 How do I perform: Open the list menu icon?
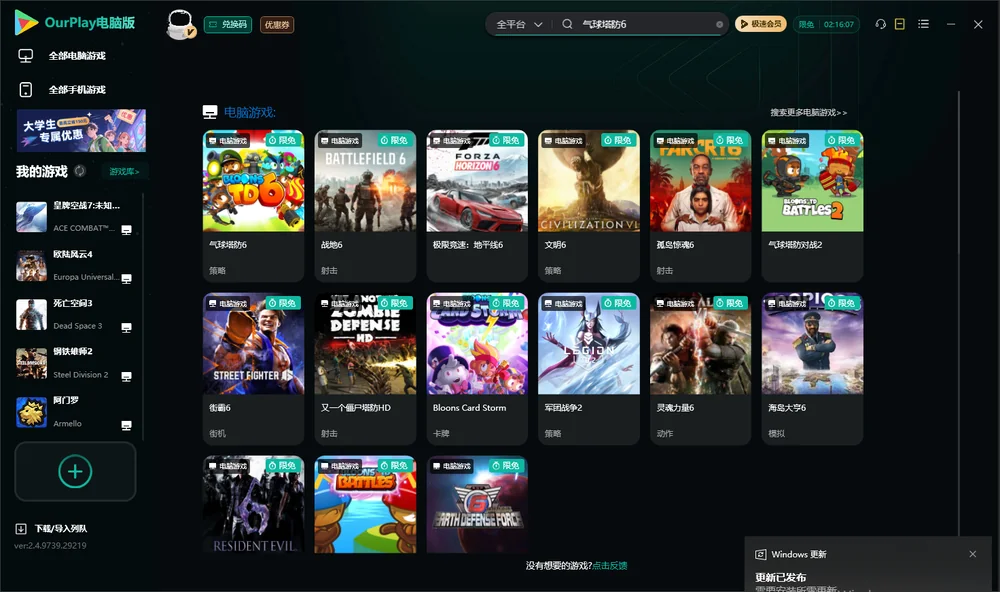click(x=923, y=24)
